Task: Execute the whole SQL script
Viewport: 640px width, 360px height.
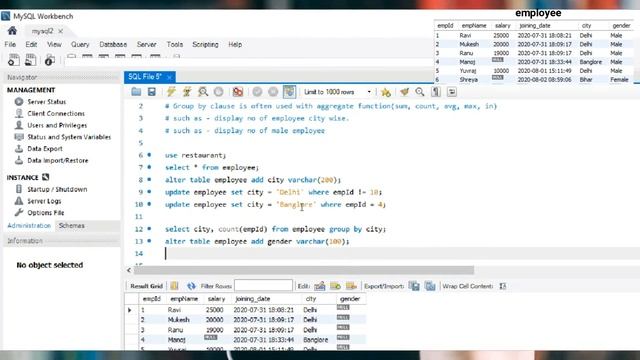Action: coord(171,92)
